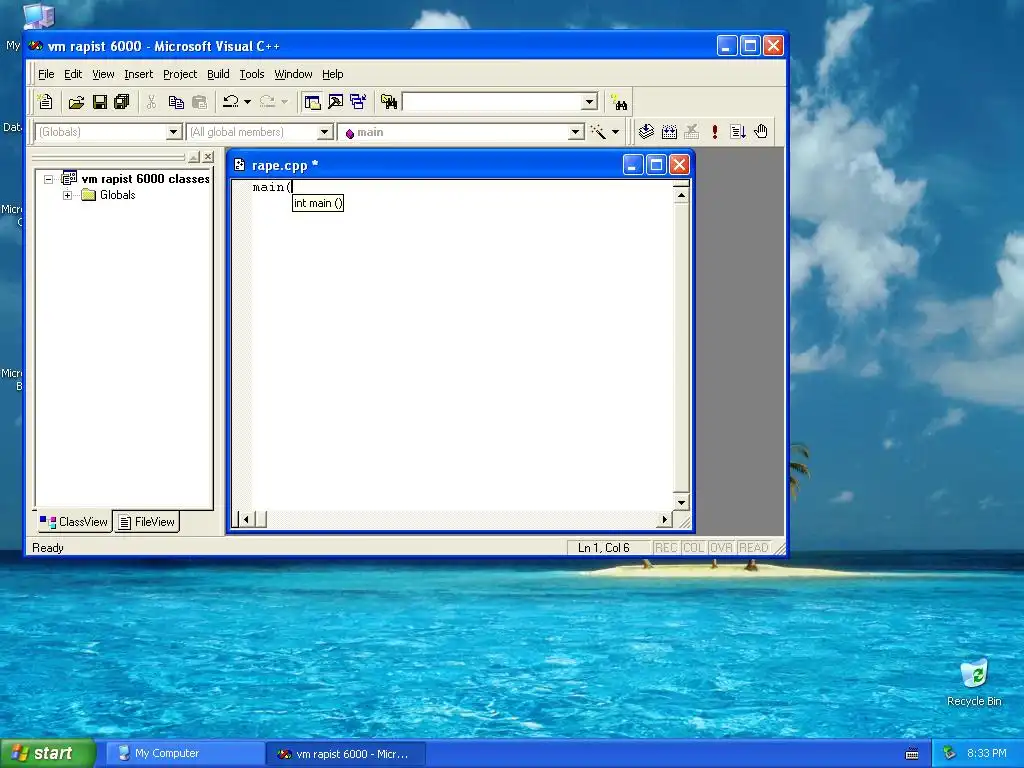Open the WizardBar actions dropdown arrow
Viewport: 1024px width, 768px height.
615,132
